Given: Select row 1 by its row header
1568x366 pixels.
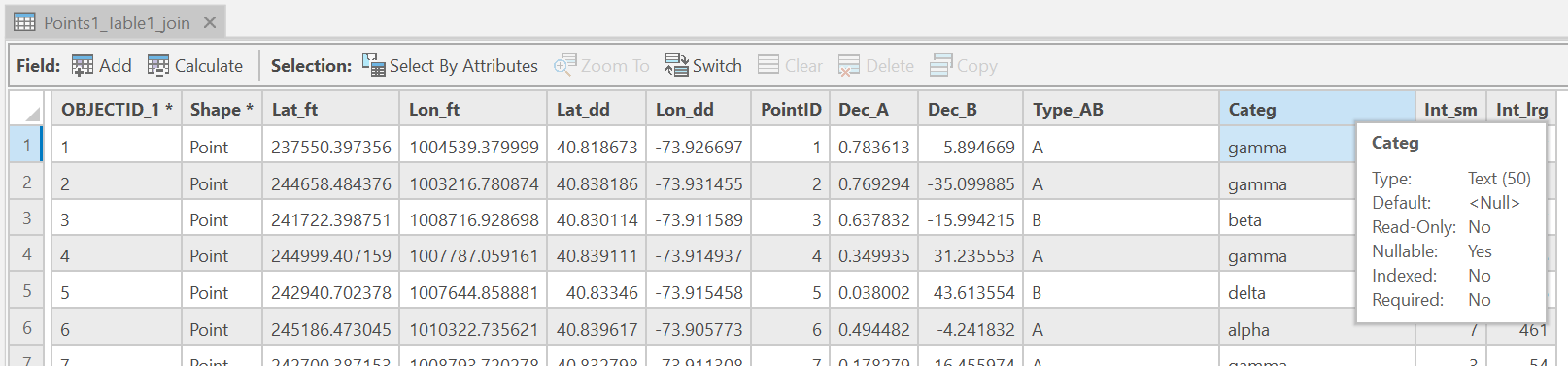Looking at the screenshot, I should coord(27,146).
